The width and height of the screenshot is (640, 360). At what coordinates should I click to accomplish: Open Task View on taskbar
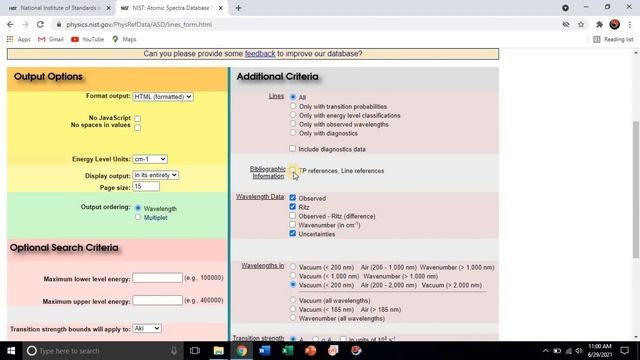(195, 351)
